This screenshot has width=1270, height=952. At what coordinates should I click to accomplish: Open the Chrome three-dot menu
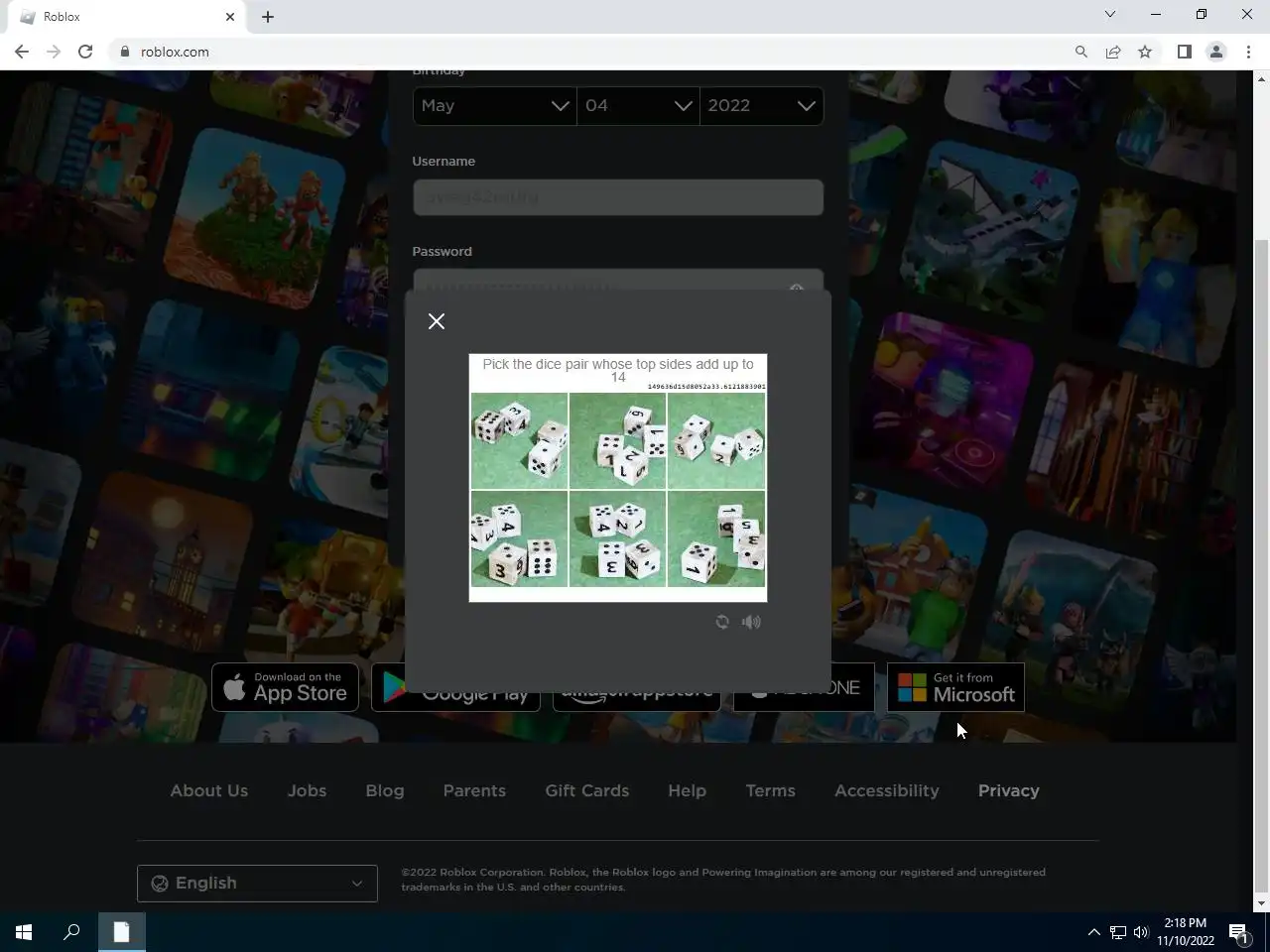pos(1248,52)
